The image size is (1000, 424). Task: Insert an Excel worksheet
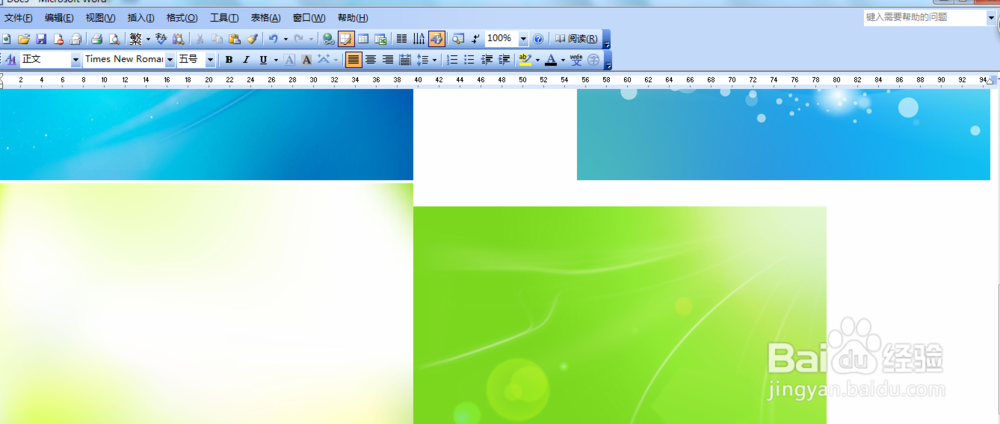pos(380,40)
